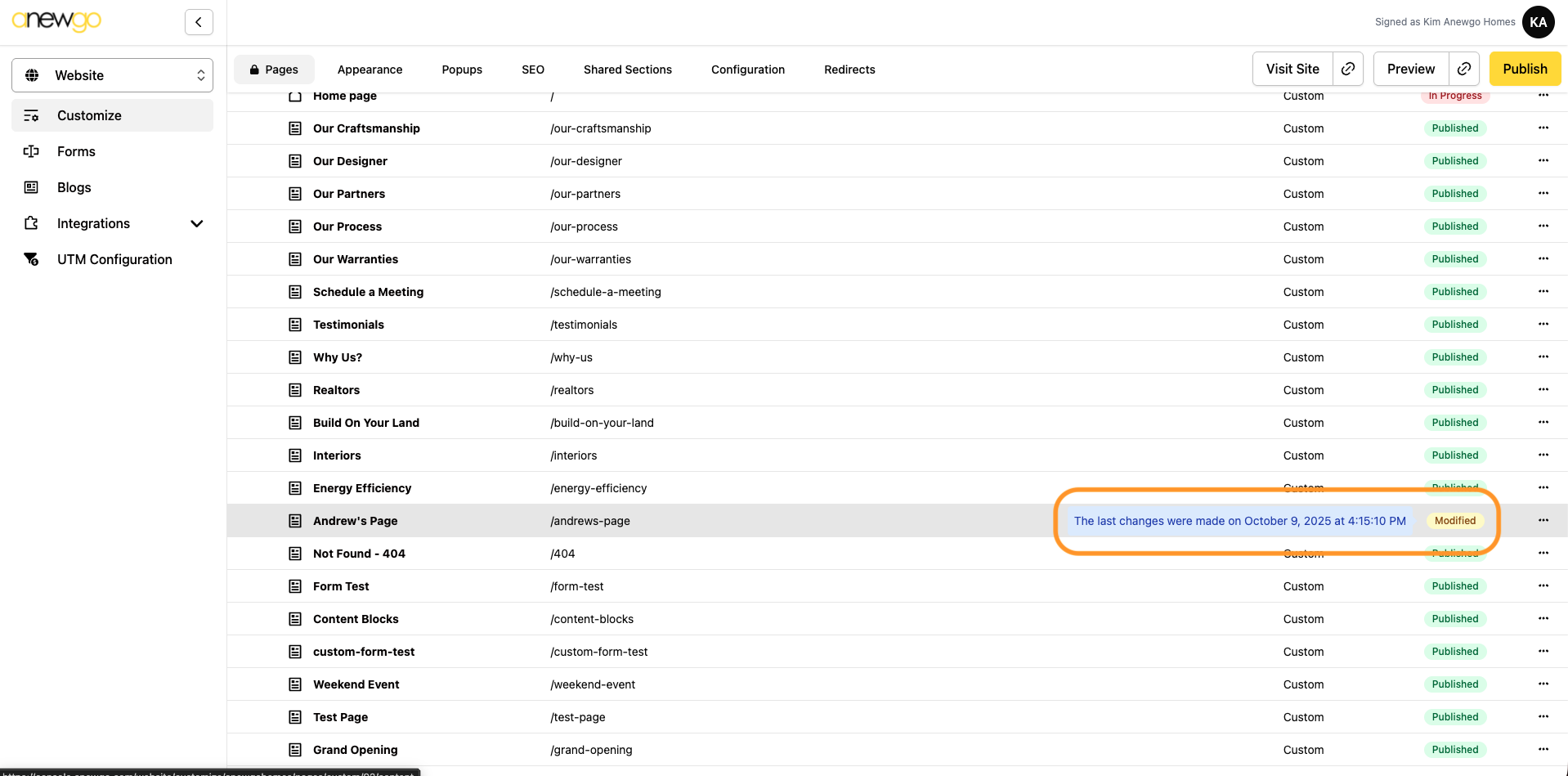Collapse the sidebar with the chevron button

point(199,22)
